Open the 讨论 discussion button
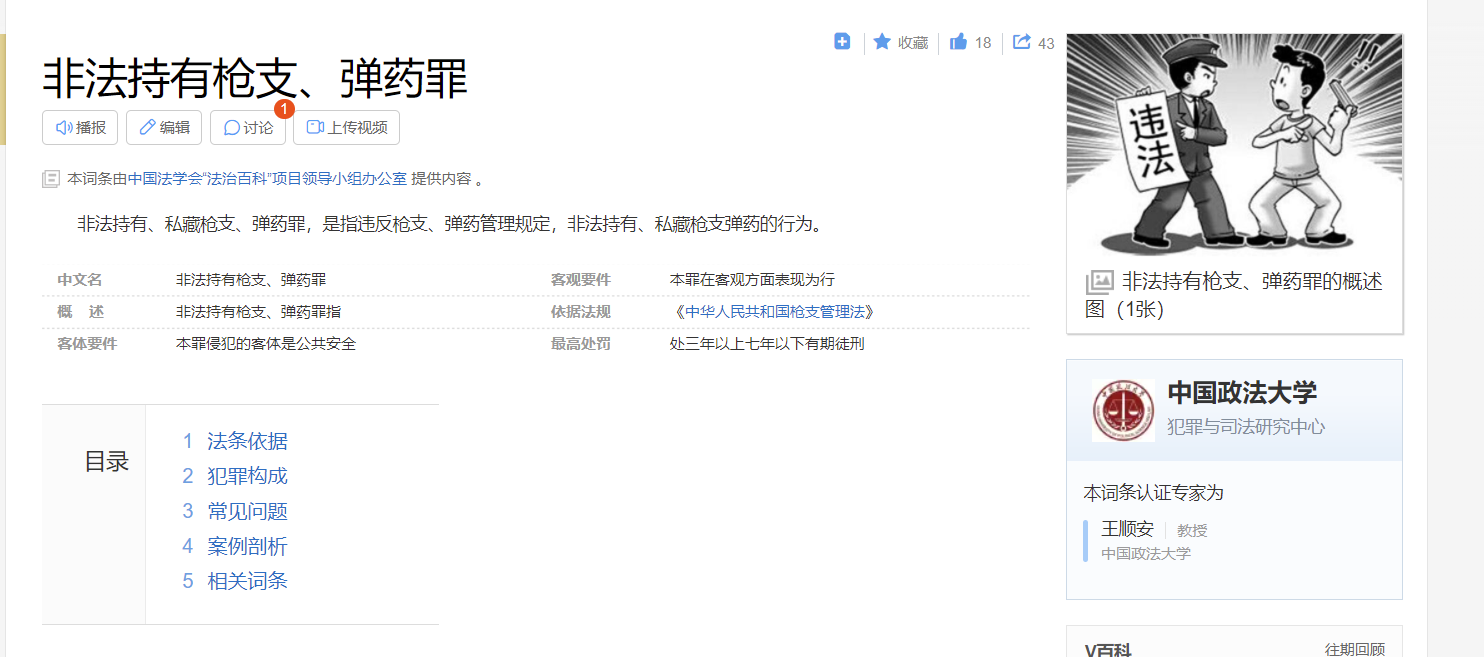 248,127
